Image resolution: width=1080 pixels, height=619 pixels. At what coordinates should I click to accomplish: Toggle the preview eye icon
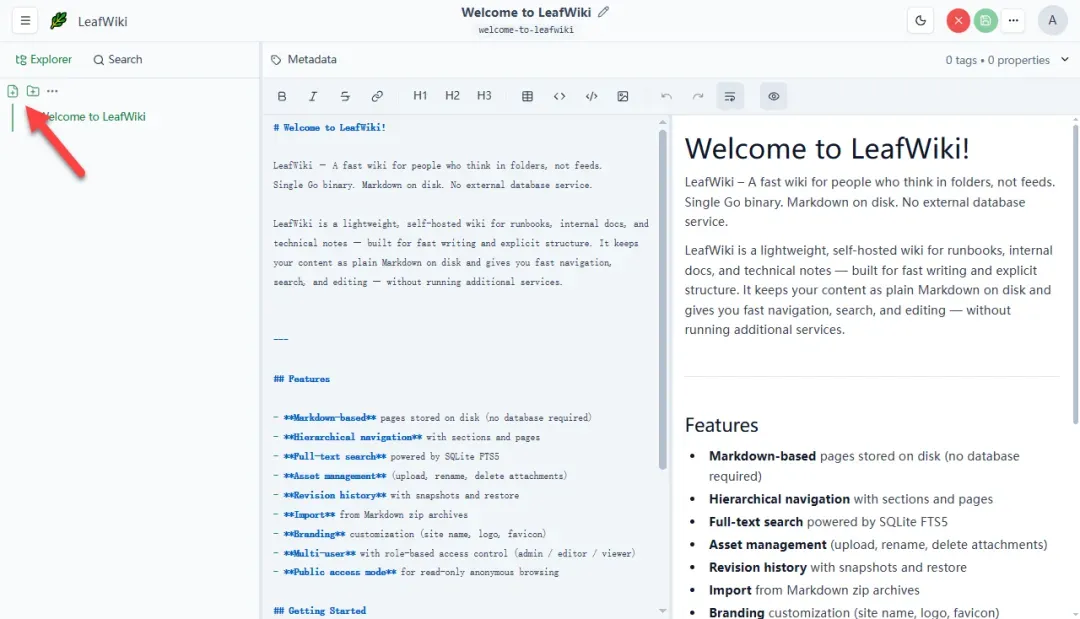pyautogui.click(x=773, y=96)
